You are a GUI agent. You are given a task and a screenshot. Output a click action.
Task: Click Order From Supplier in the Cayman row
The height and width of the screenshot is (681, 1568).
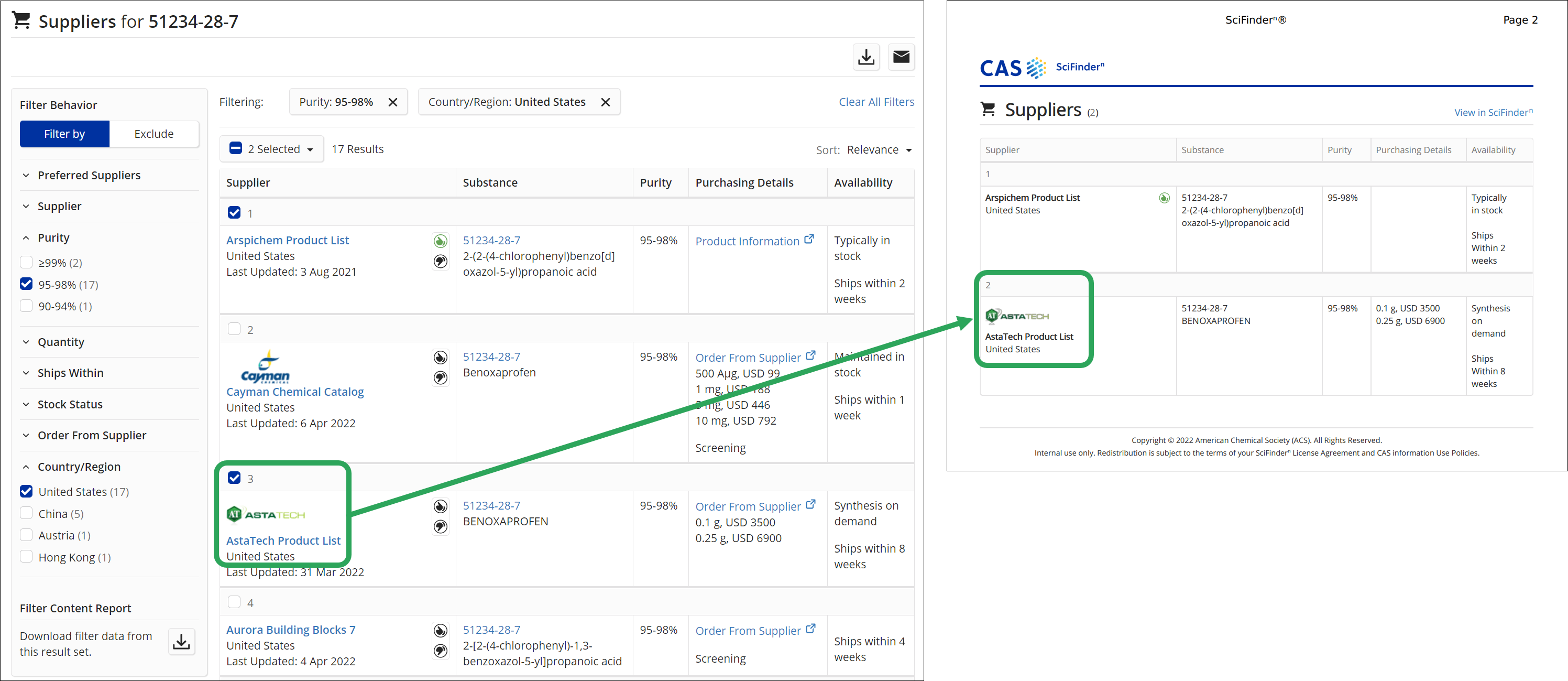[x=748, y=358]
